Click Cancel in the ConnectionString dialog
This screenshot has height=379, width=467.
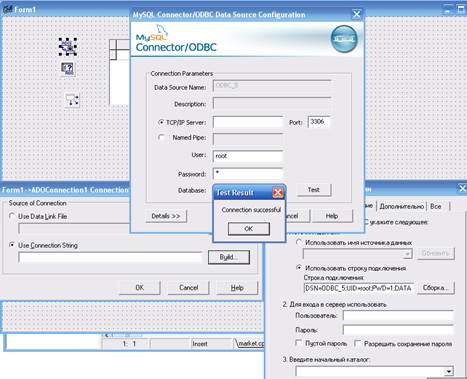pyautogui.click(x=189, y=287)
